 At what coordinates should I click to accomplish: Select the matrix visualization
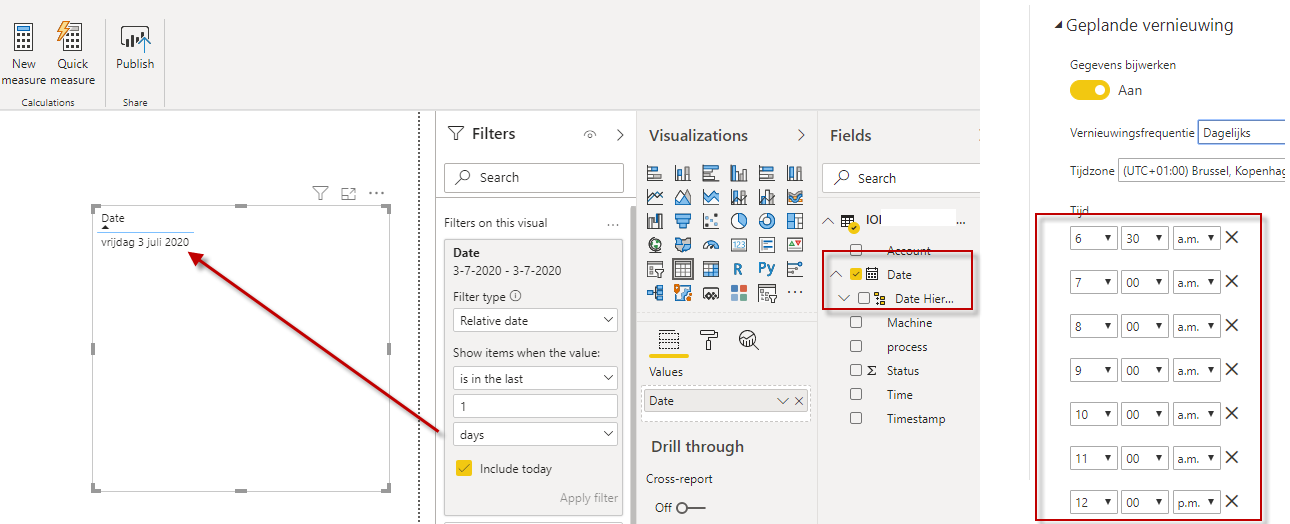(x=711, y=268)
